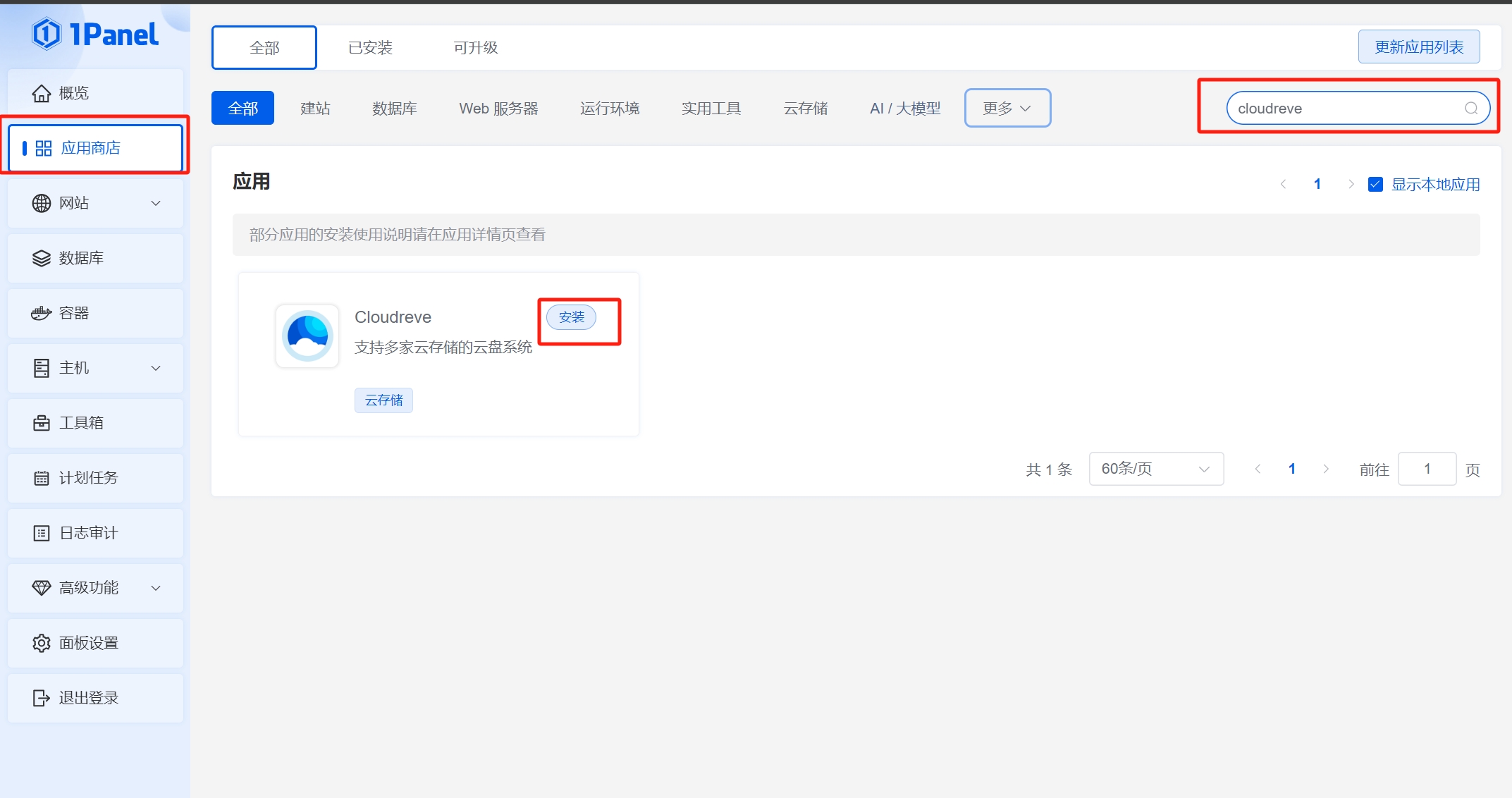
Task: Expand the 高级功能 submenu chevron
Action: [x=156, y=588]
